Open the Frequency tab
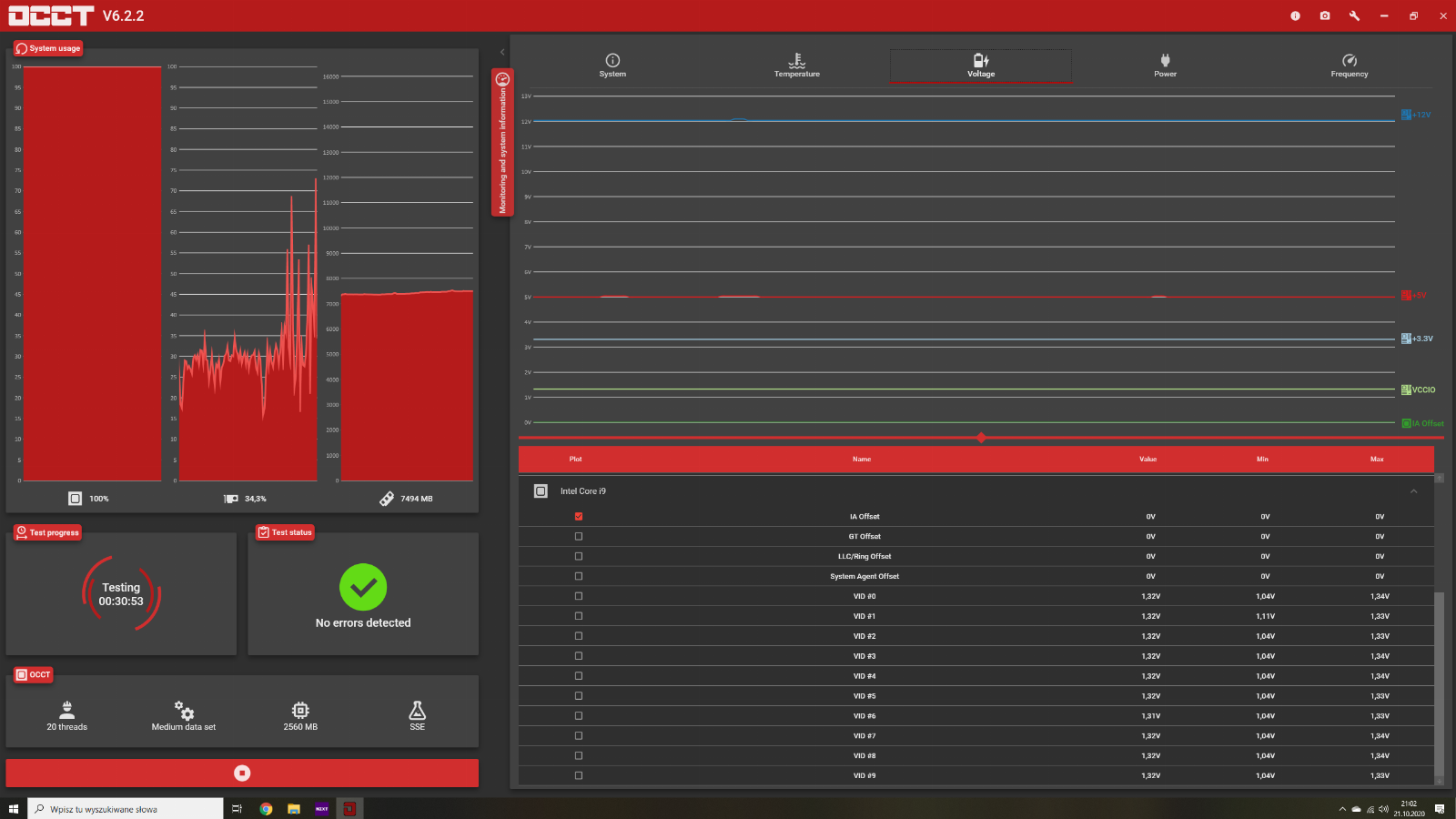The width and height of the screenshot is (1456, 819). click(1350, 66)
